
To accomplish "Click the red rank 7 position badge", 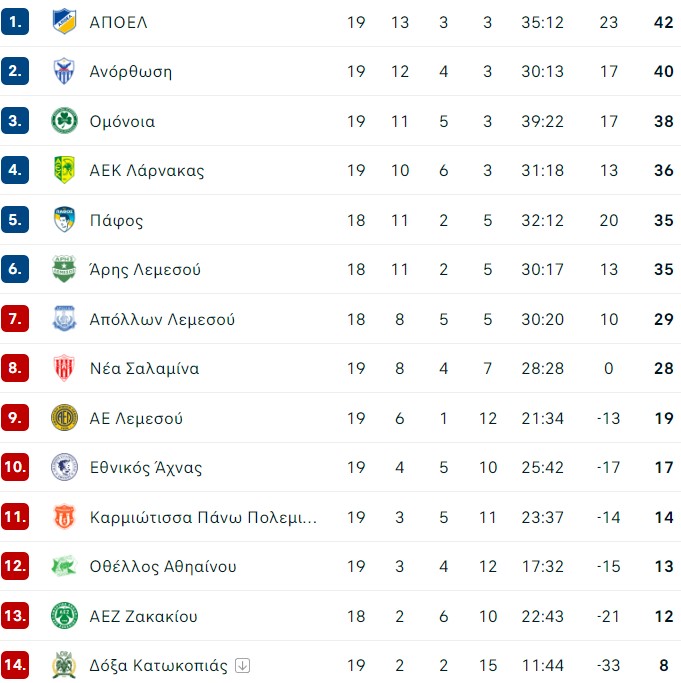I will [x=15, y=319].
